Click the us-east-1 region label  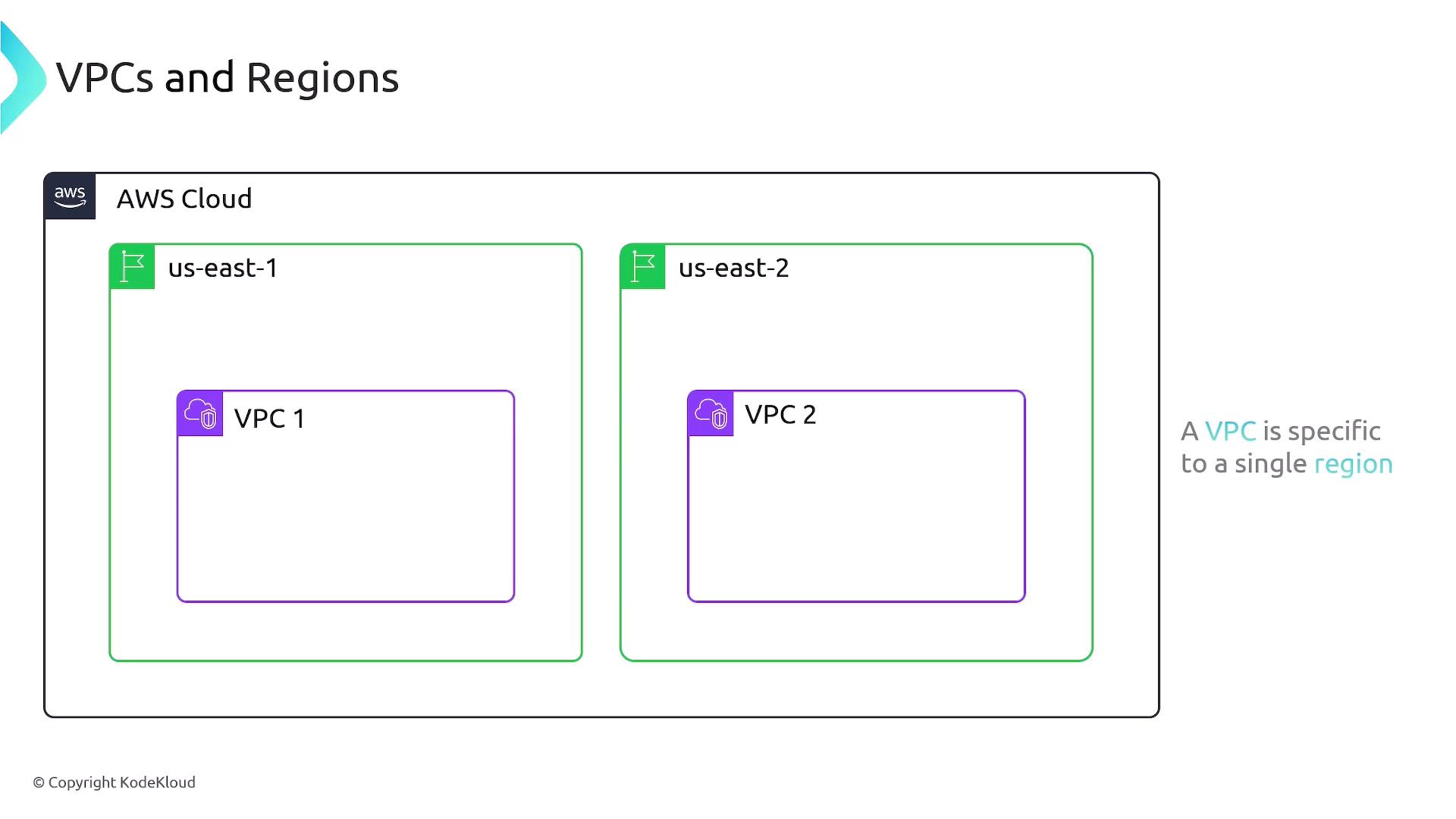click(223, 268)
